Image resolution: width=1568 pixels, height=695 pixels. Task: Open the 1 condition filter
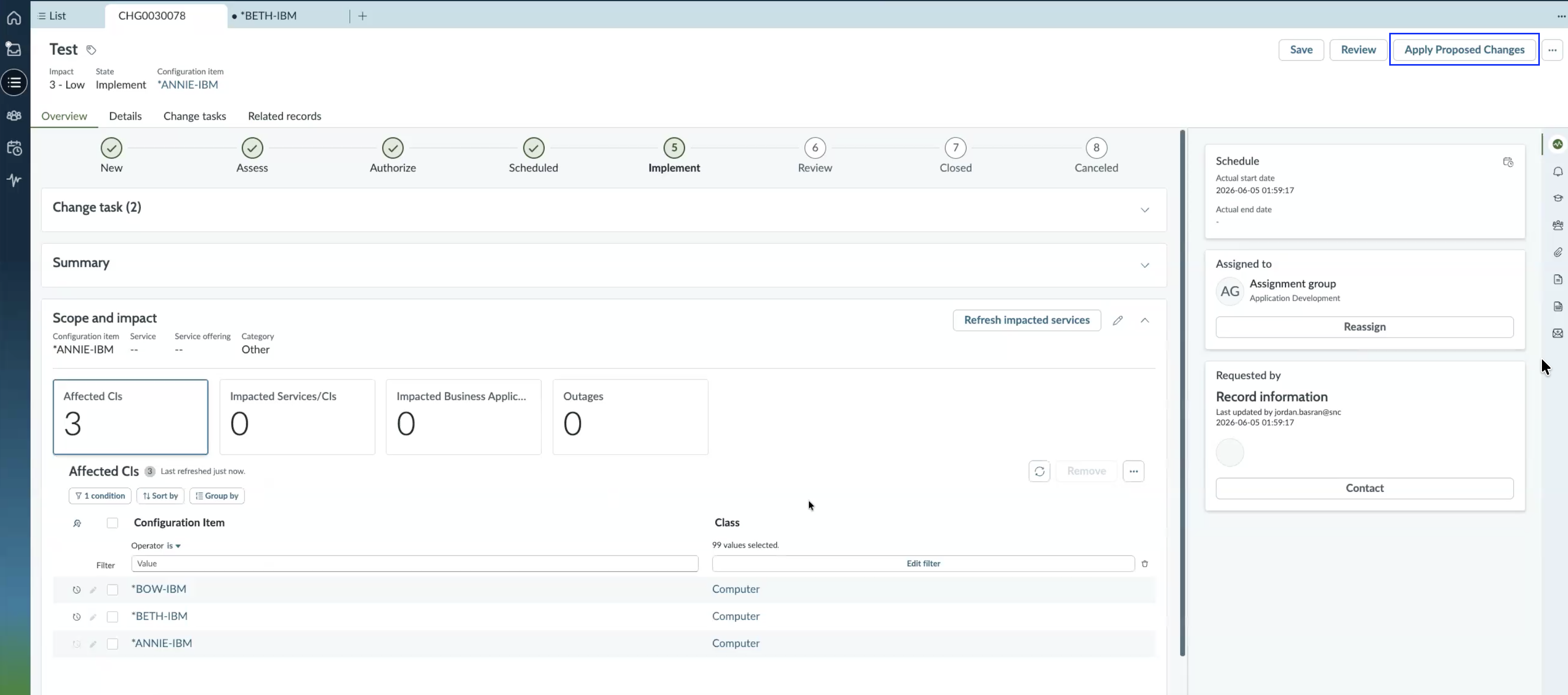[x=100, y=496]
